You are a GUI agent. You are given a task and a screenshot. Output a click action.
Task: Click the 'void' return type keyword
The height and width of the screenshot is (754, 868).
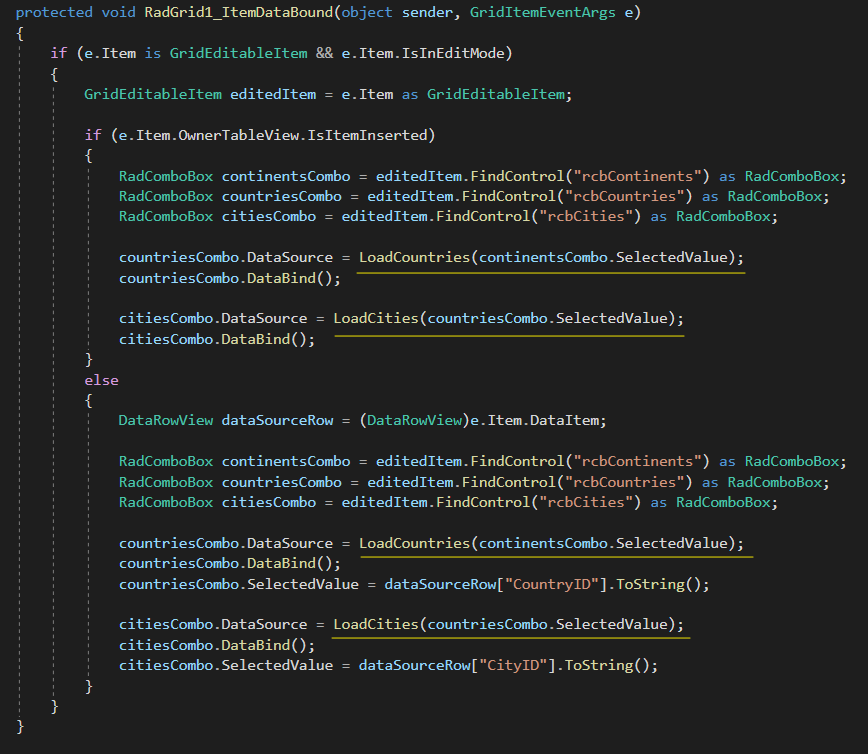pos(118,12)
